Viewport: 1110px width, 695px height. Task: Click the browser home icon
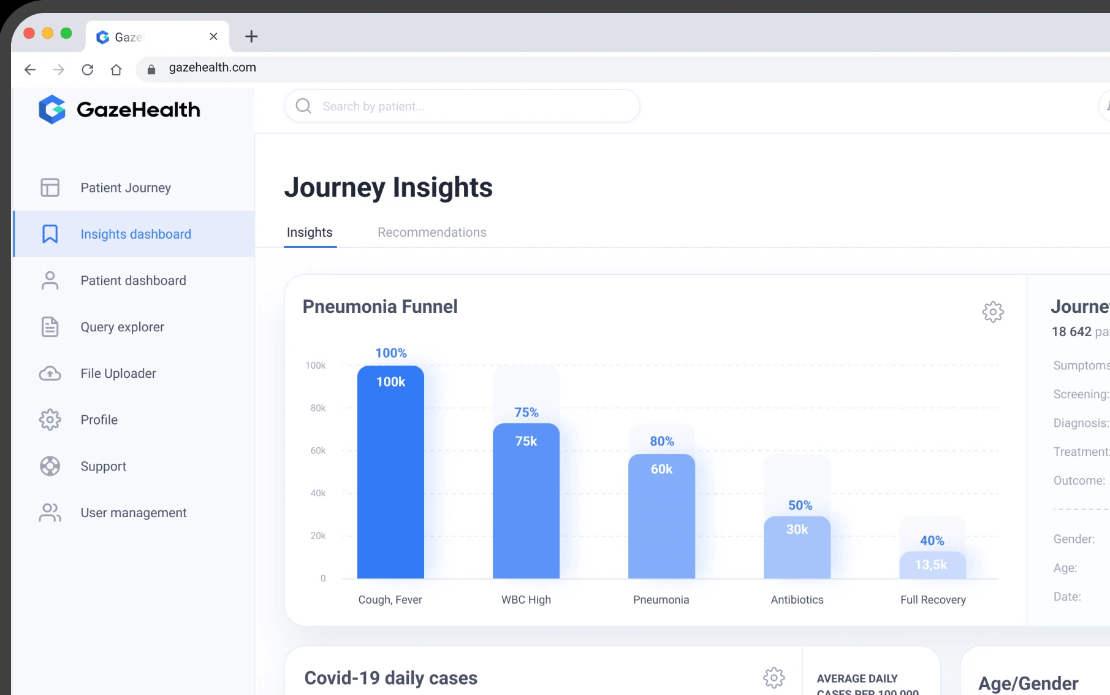(116, 69)
